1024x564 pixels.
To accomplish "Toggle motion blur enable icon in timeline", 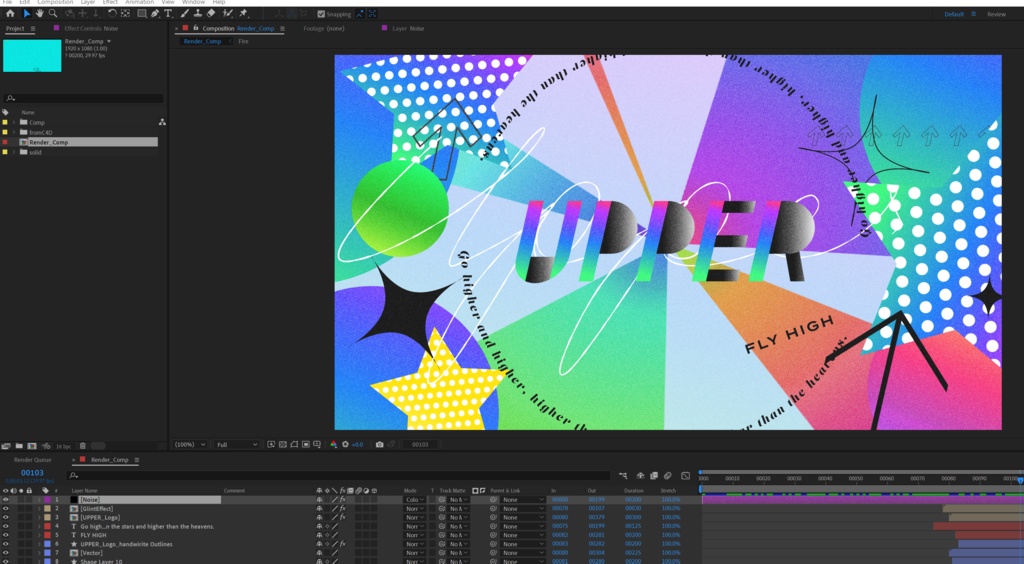I will click(667, 476).
